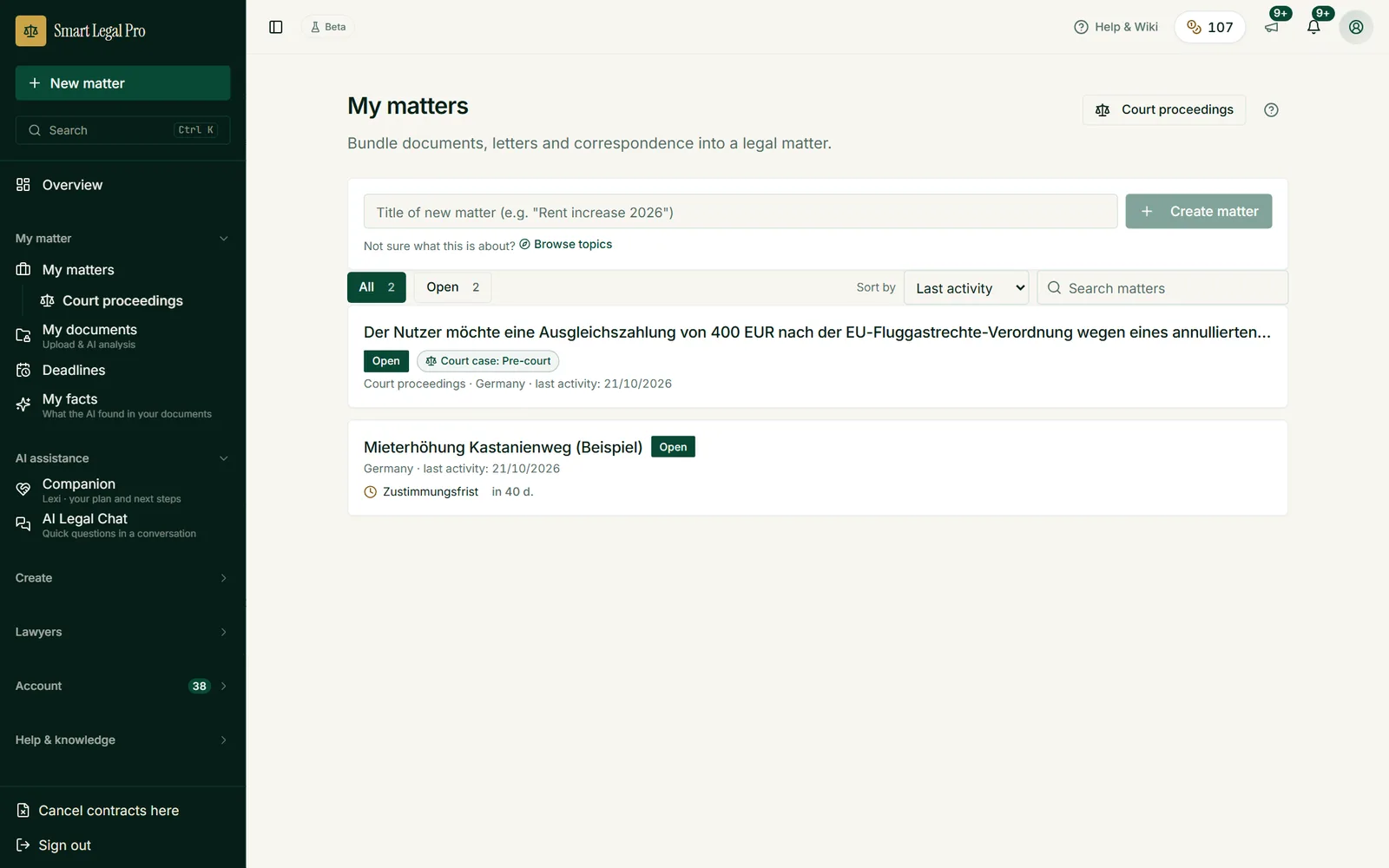Open the Mieterhöhung Kastanienweg matter

pyautogui.click(x=503, y=447)
